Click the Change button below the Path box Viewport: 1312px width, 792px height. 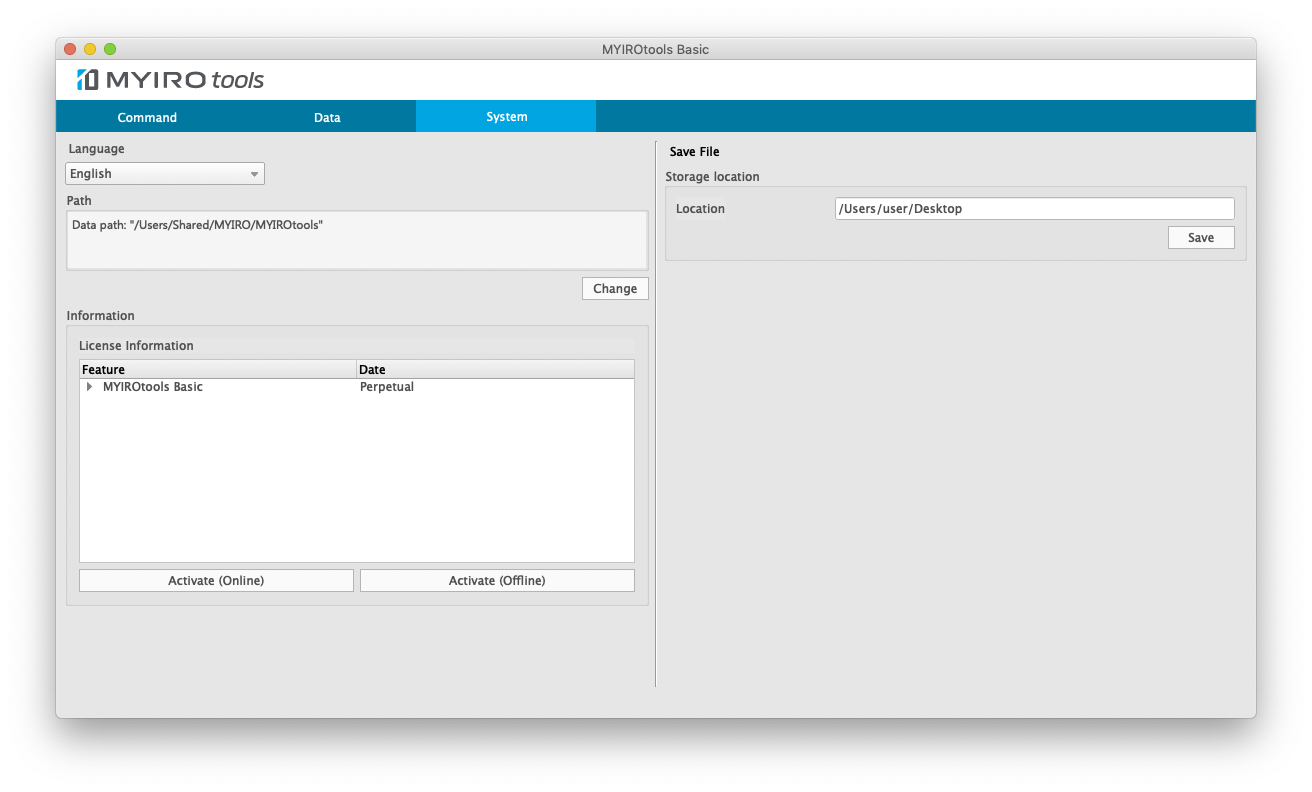pyautogui.click(x=614, y=288)
